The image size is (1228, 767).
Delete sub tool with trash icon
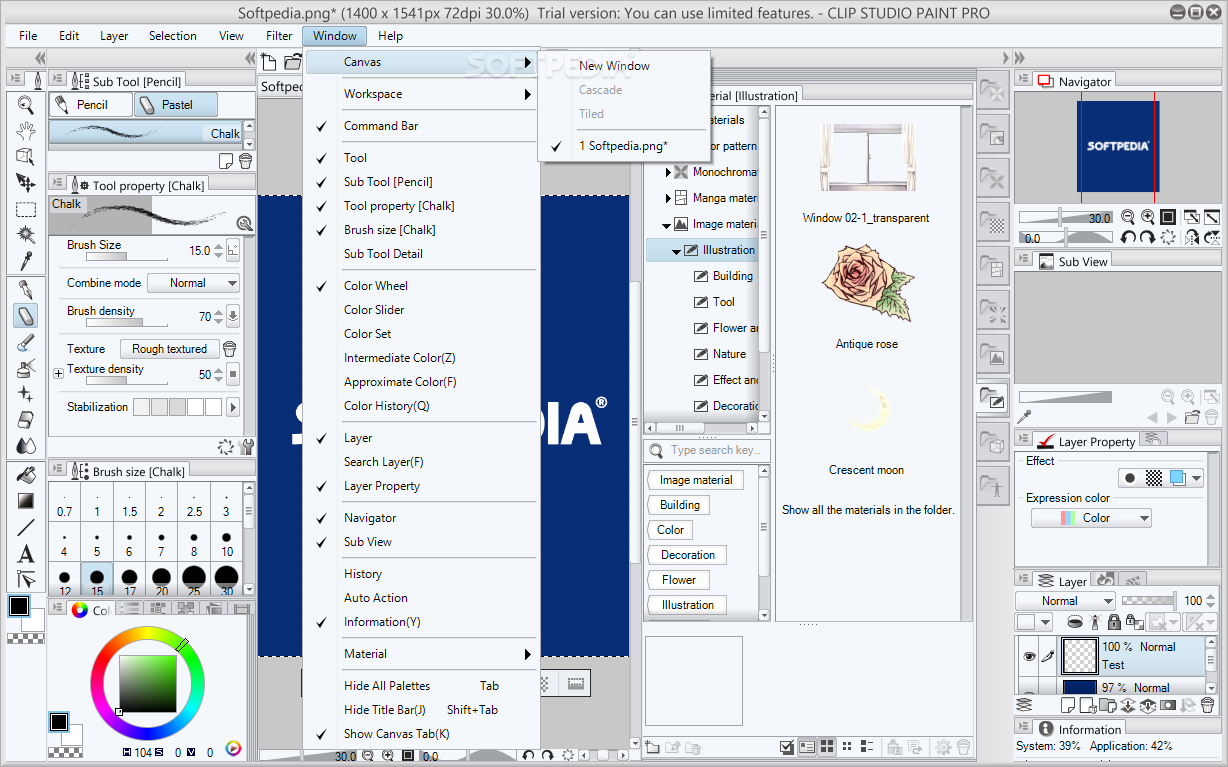click(x=246, y=160)
